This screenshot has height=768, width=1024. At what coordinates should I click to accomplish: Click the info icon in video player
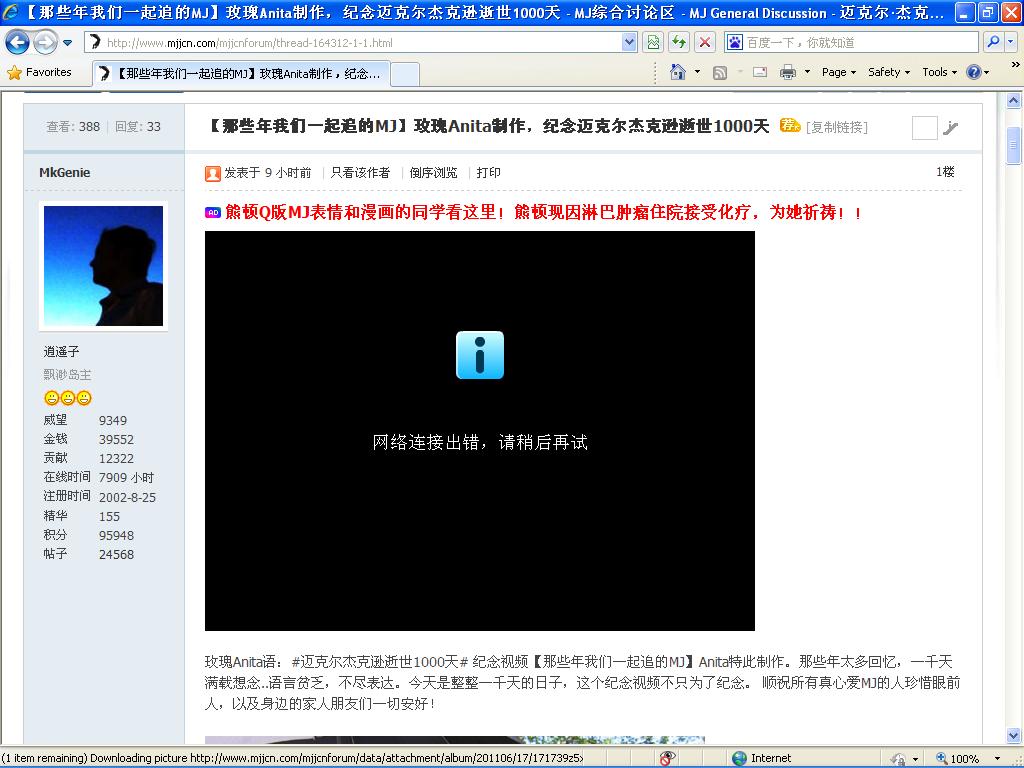click(480, 355)
